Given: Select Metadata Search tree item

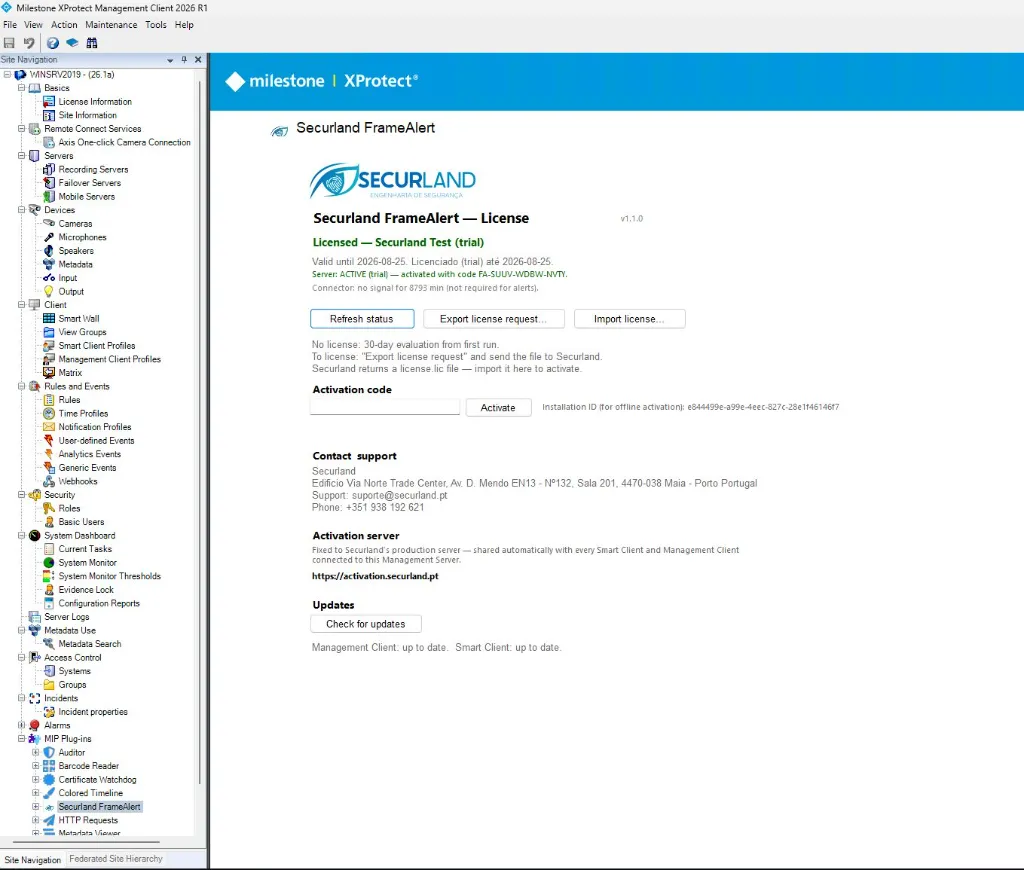Looking at the screenshot, I should pos(89,644).
